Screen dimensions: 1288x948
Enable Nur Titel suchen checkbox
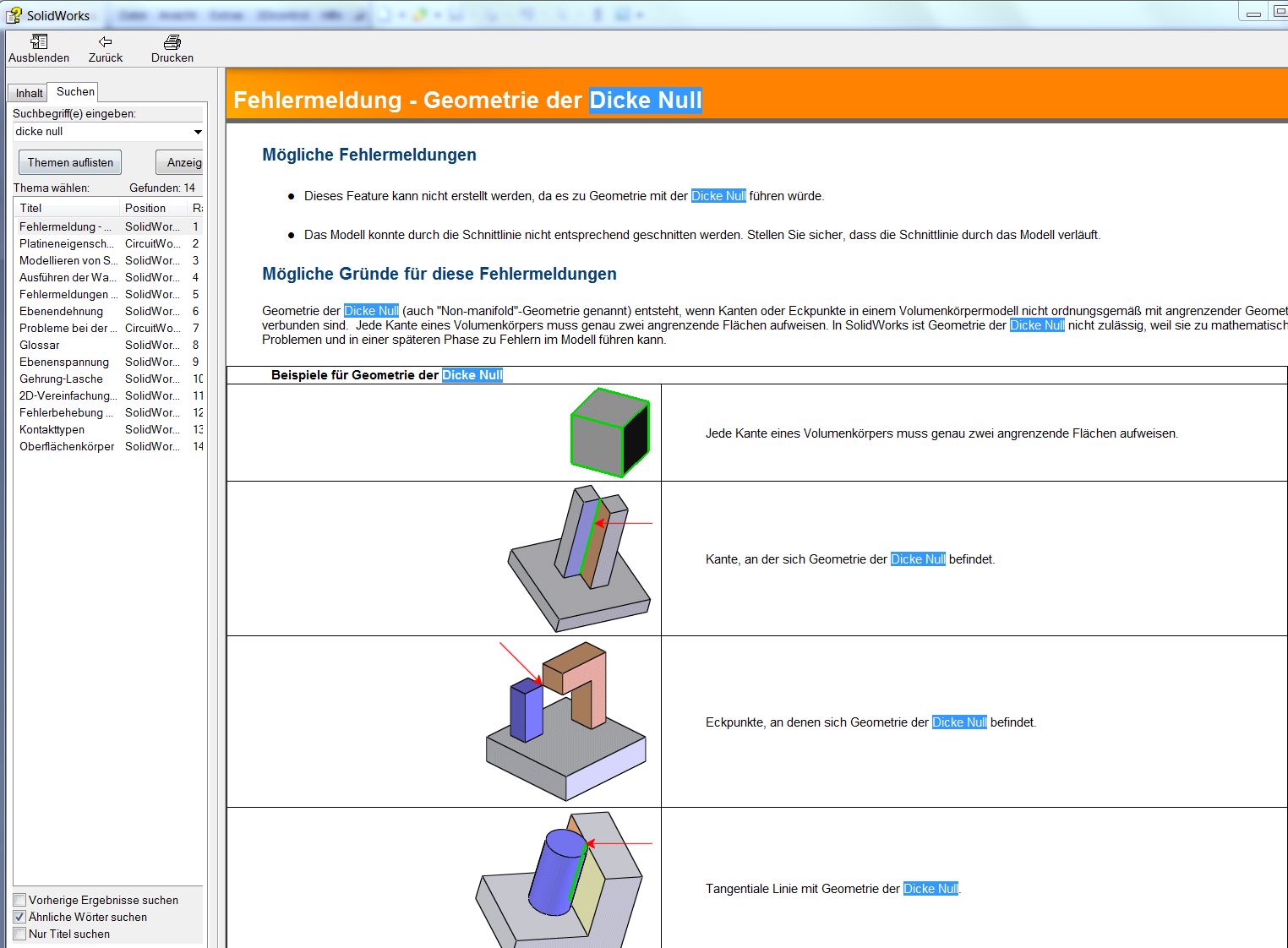19,934
